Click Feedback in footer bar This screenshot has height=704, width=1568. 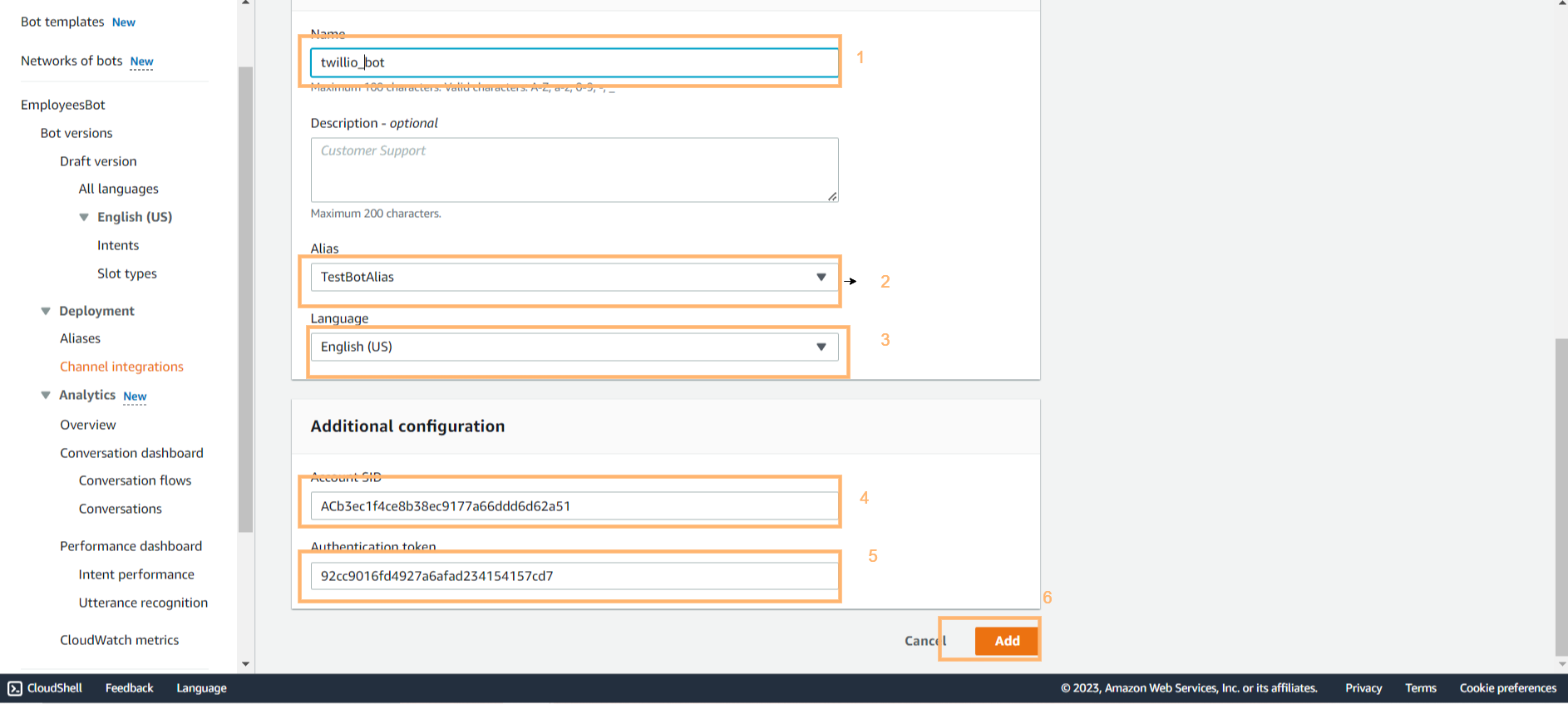coord(129,688)
